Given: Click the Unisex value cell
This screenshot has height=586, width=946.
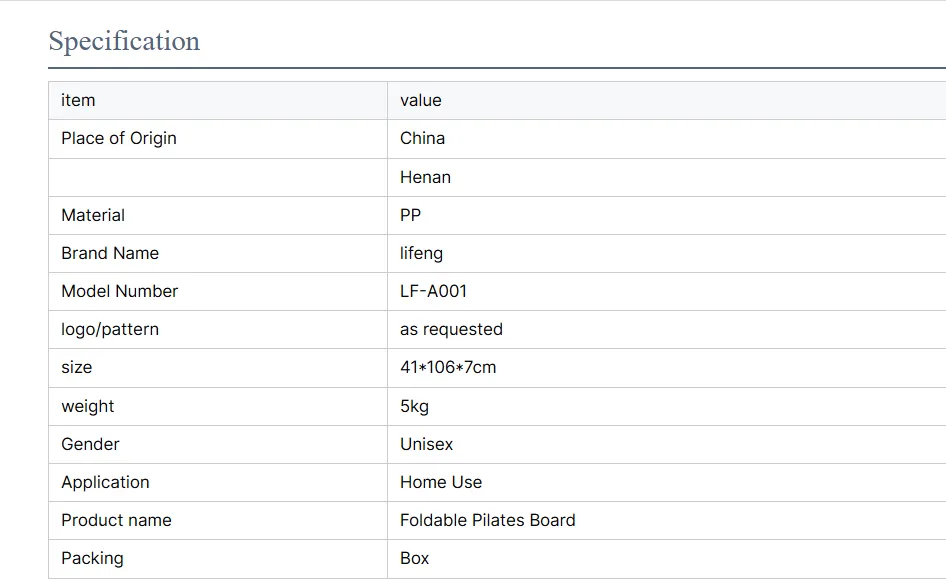Looking at the screenshot, I should (426, 444).
